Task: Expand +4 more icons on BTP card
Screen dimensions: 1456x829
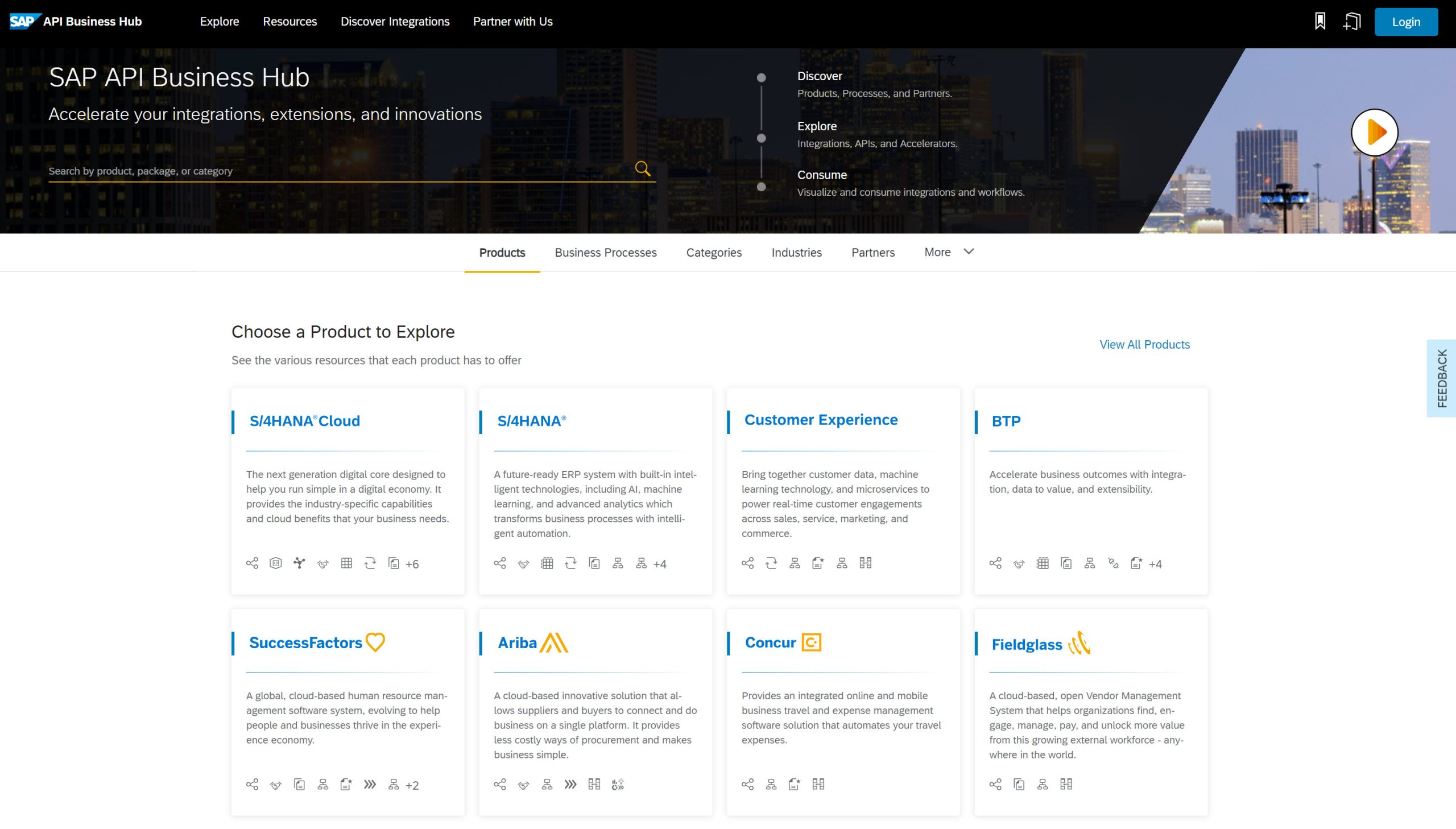Action: point(1155,564)
